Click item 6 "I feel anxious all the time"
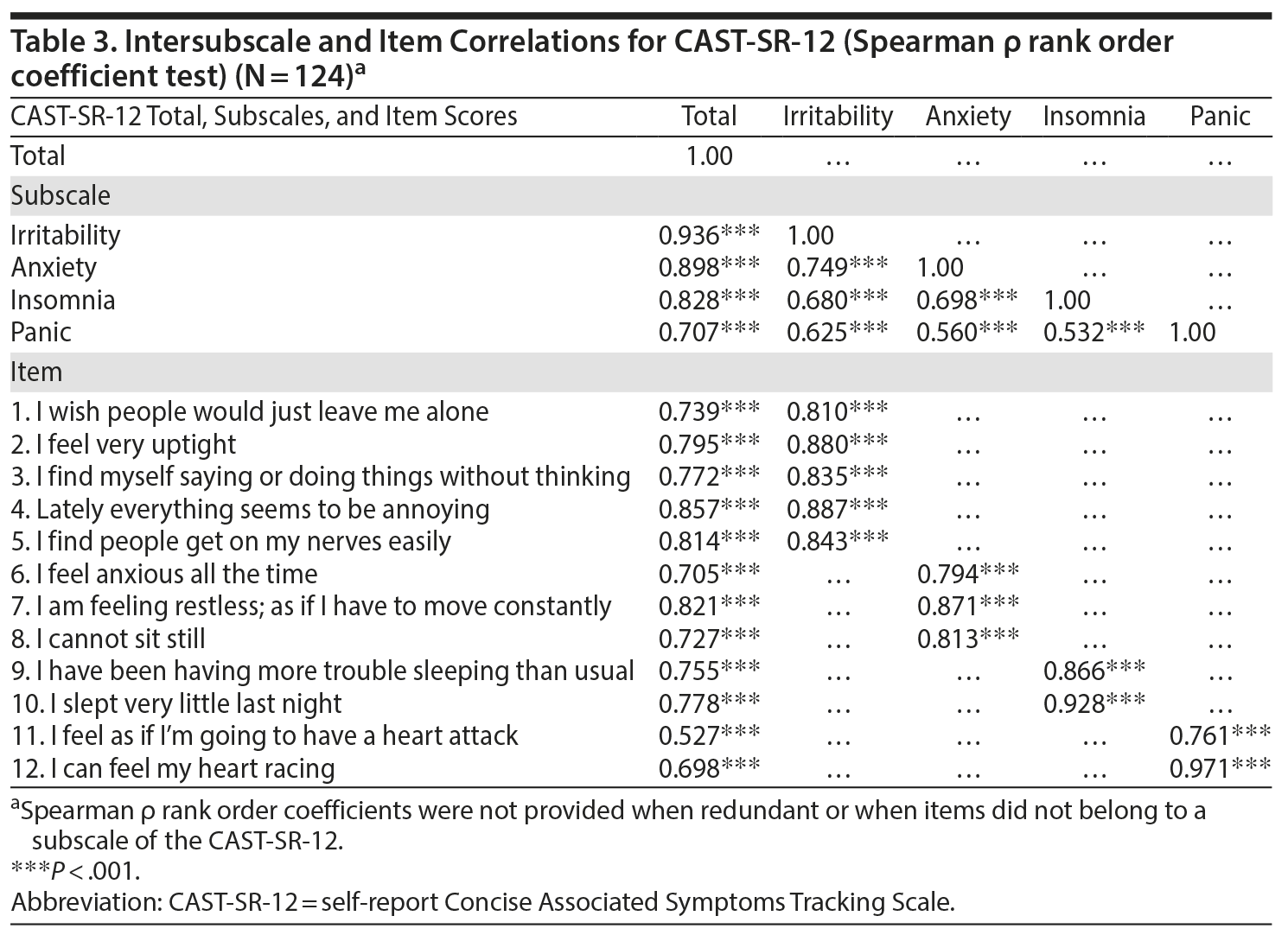 [x=164, y=575]
